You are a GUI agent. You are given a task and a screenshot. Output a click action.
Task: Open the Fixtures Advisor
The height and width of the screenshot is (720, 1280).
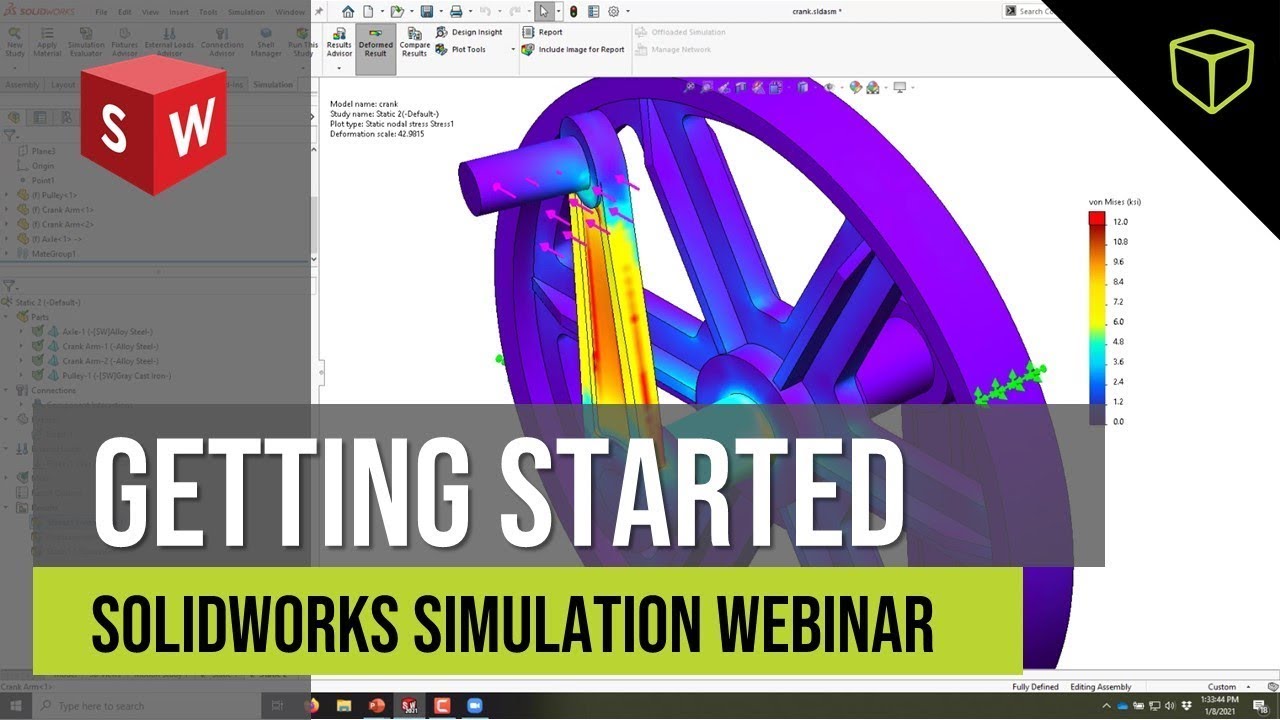point(124,41)
